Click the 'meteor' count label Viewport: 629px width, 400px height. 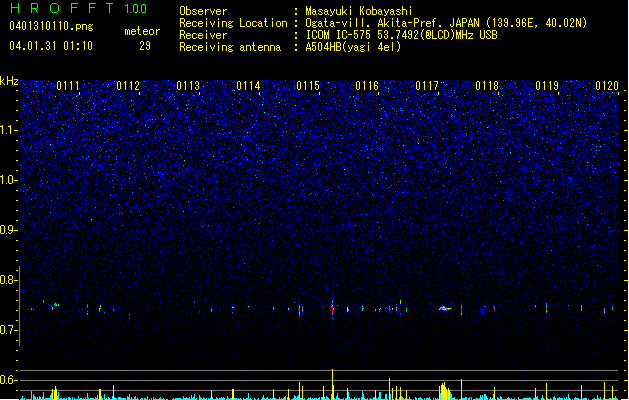[142, 31]
